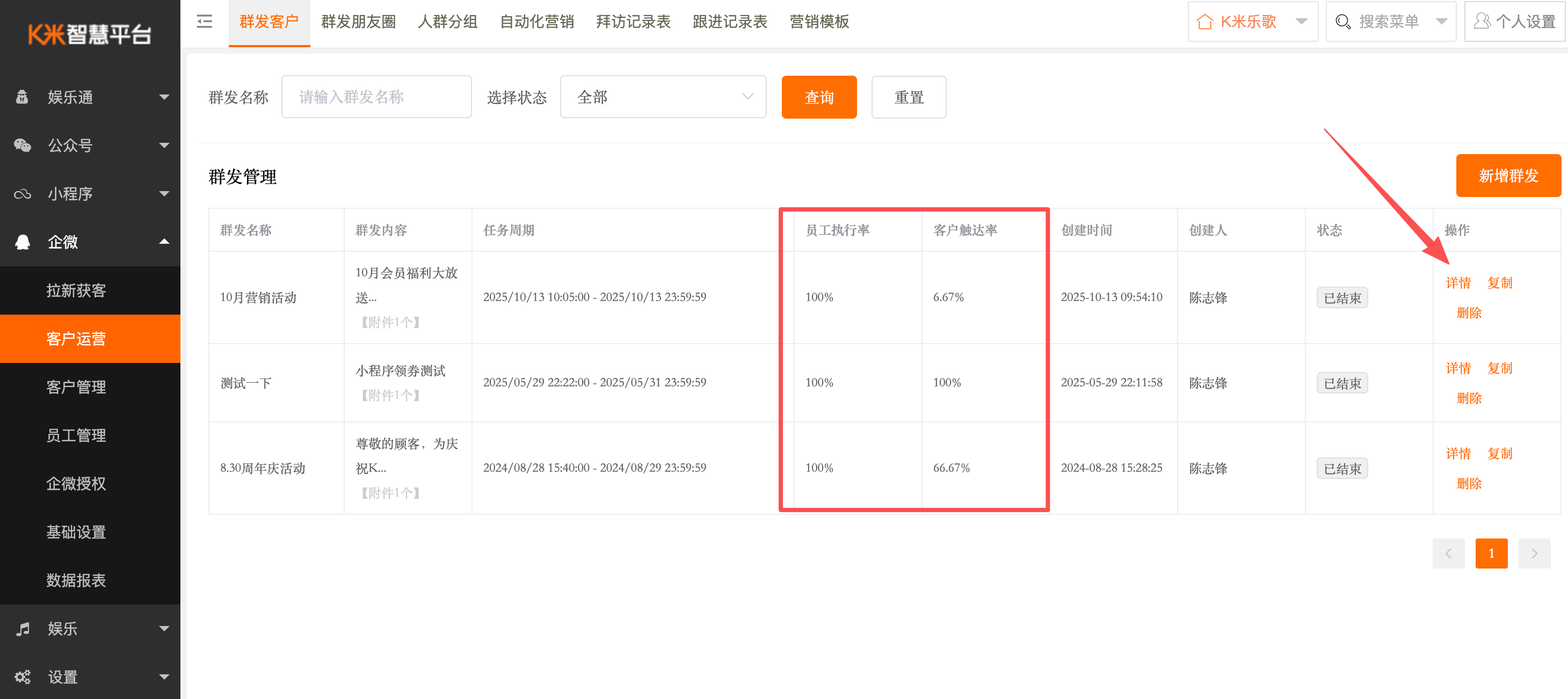The width and height of the screenshot is (1568, 699).
Task: Click the 新增群发 button
Action: 1508,176
